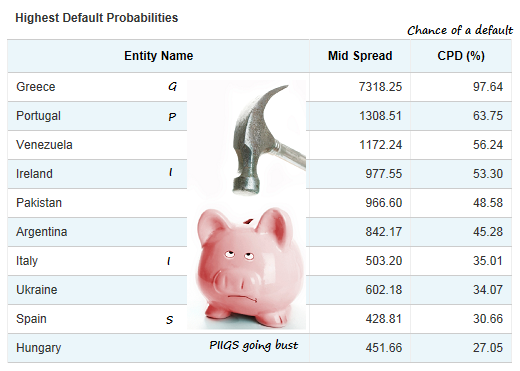Click the 7318.25 mid spread value
This screenshot has width=520, height=371.
(x=380, y=87)
